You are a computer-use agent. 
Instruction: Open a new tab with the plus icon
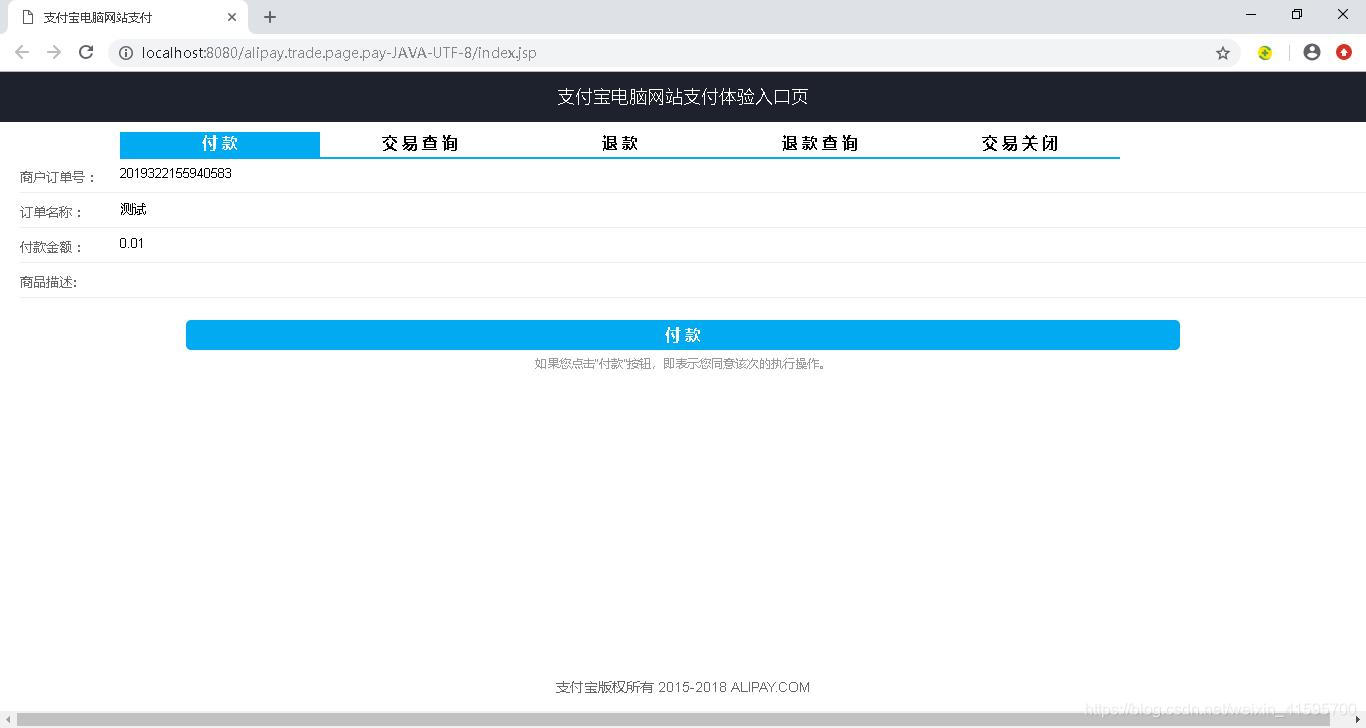(270, 17)
